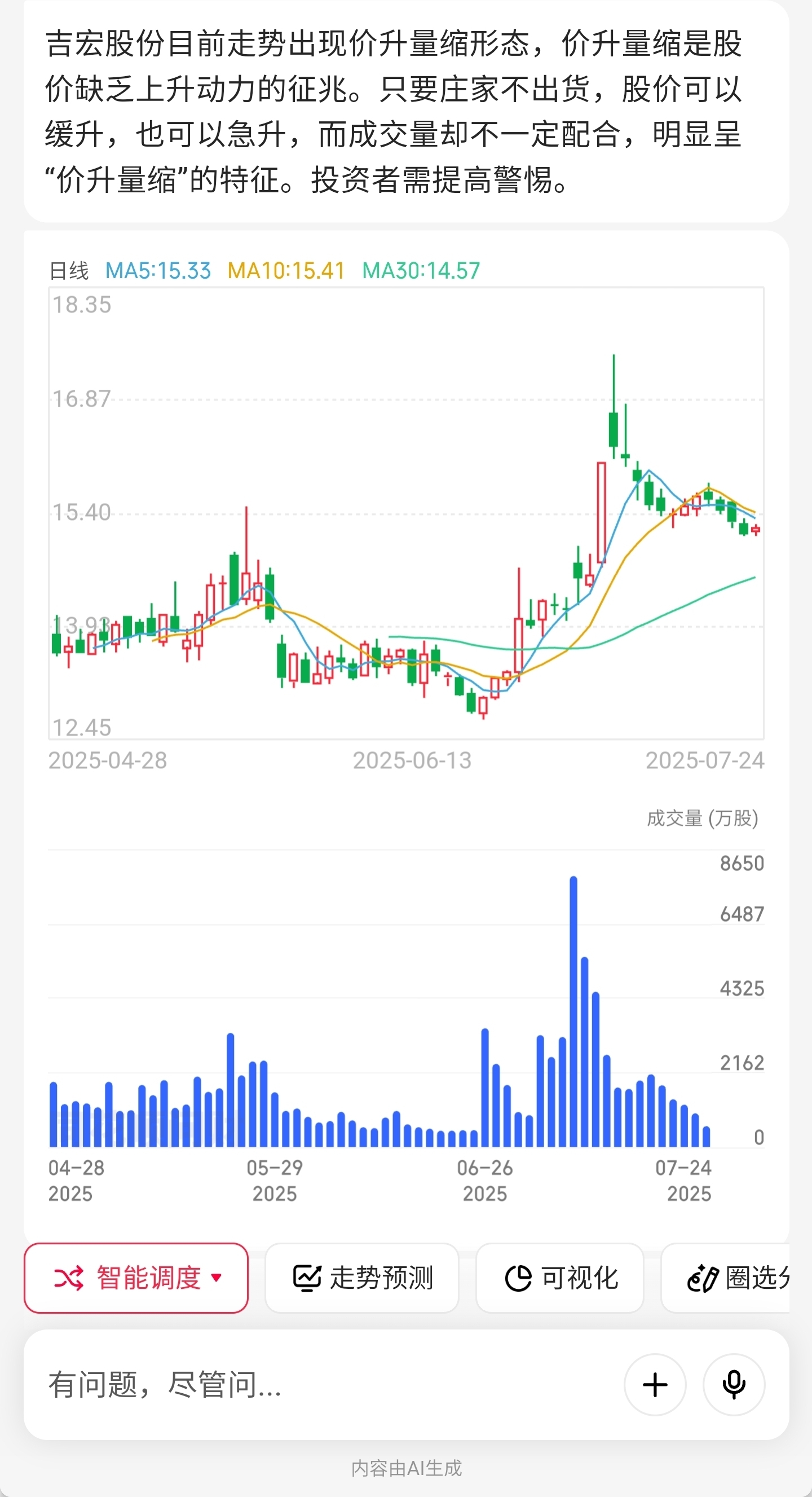The height and width of the screenshot is (1497, 812).
Task: Tap the 内容由AI生成 disclaimer text
Action: [406, 1468]
